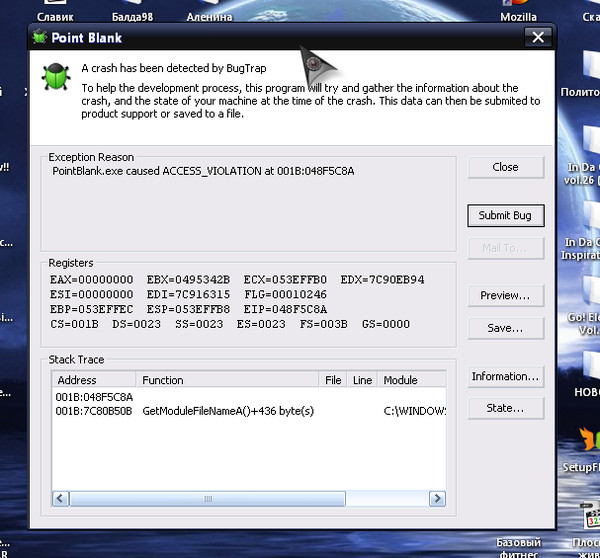
Task: Click the FLG=00010246 register value
Action: pos(285,294)
